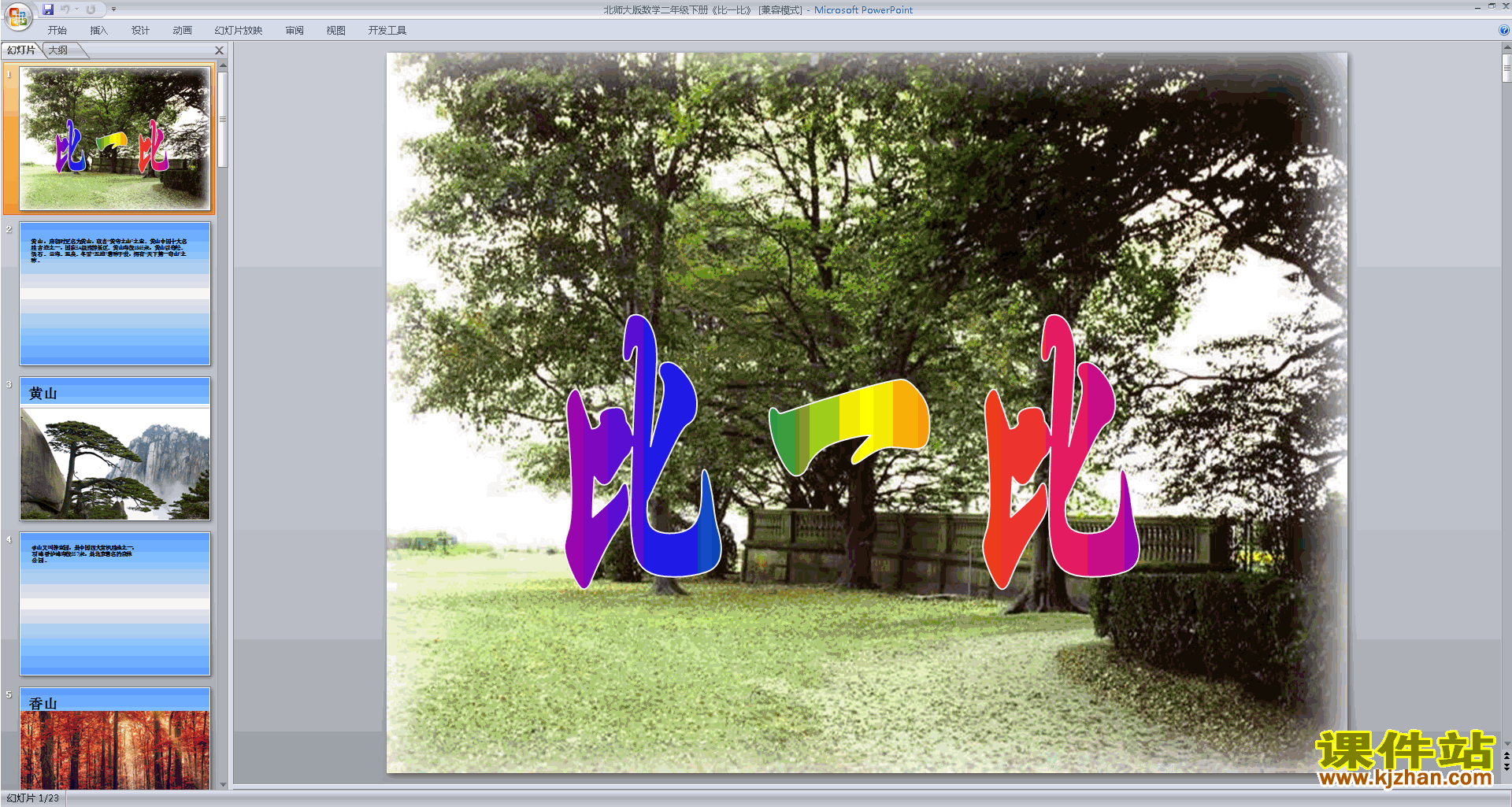Select the purple-blue 比 WordArt character

click(643, 451)
